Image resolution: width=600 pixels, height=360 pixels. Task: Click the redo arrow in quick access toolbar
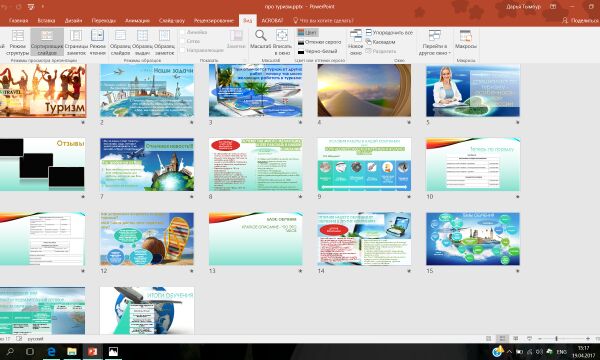18,7
